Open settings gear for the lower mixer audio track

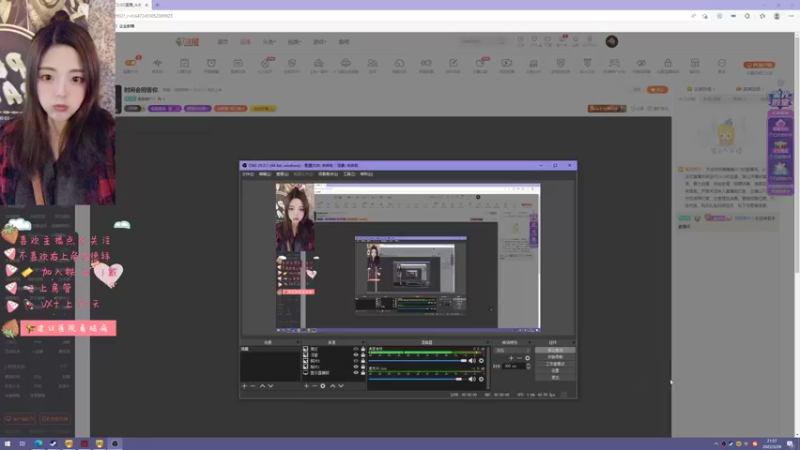(481, 379)
